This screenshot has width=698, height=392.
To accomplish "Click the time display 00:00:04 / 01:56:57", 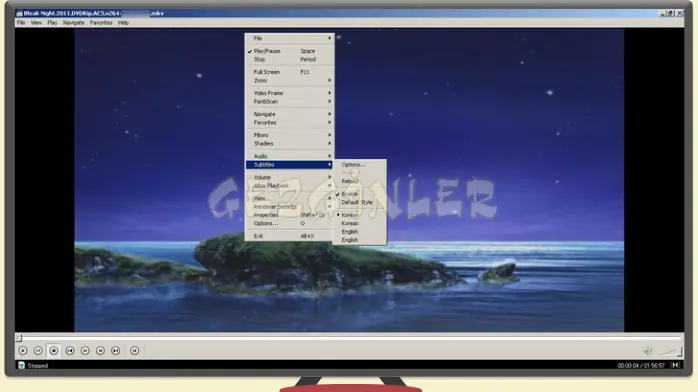I will pyautogui.click(x=641, y=366).
